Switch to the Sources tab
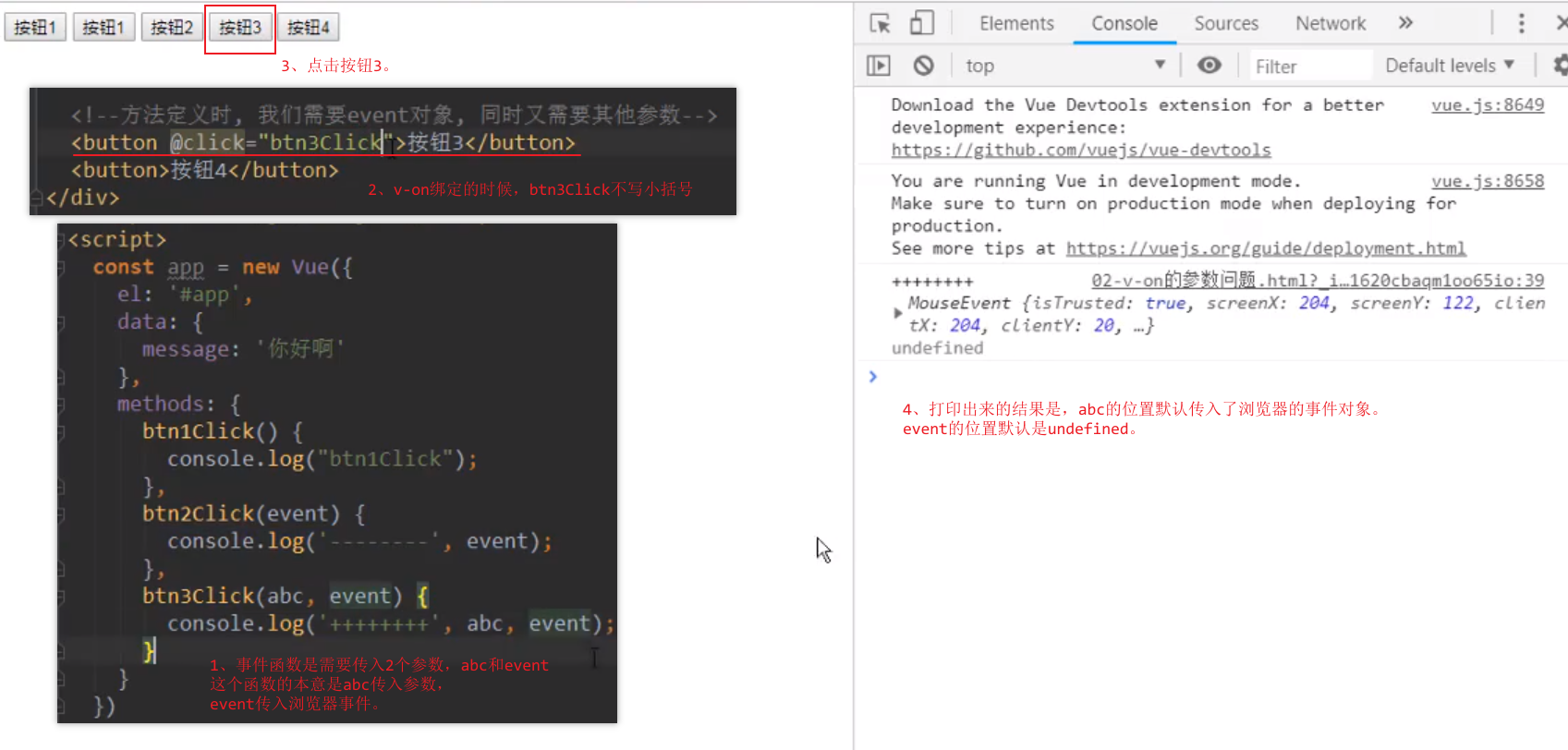This screenshot has height=750, width=1568. (x=1226, y=24)
